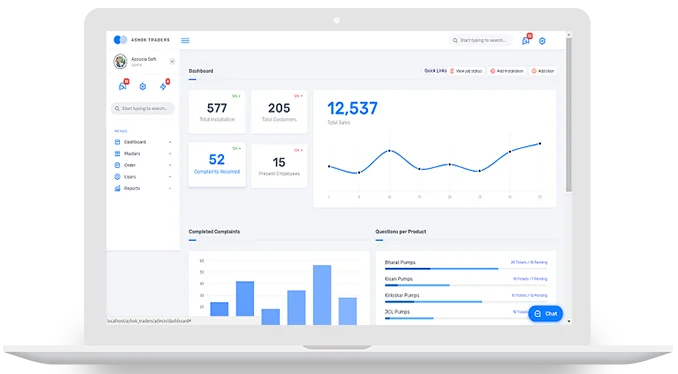678x374 pixels.
Task: Open the Dashboard menu item in sidebar
Action: click(143, 142)
